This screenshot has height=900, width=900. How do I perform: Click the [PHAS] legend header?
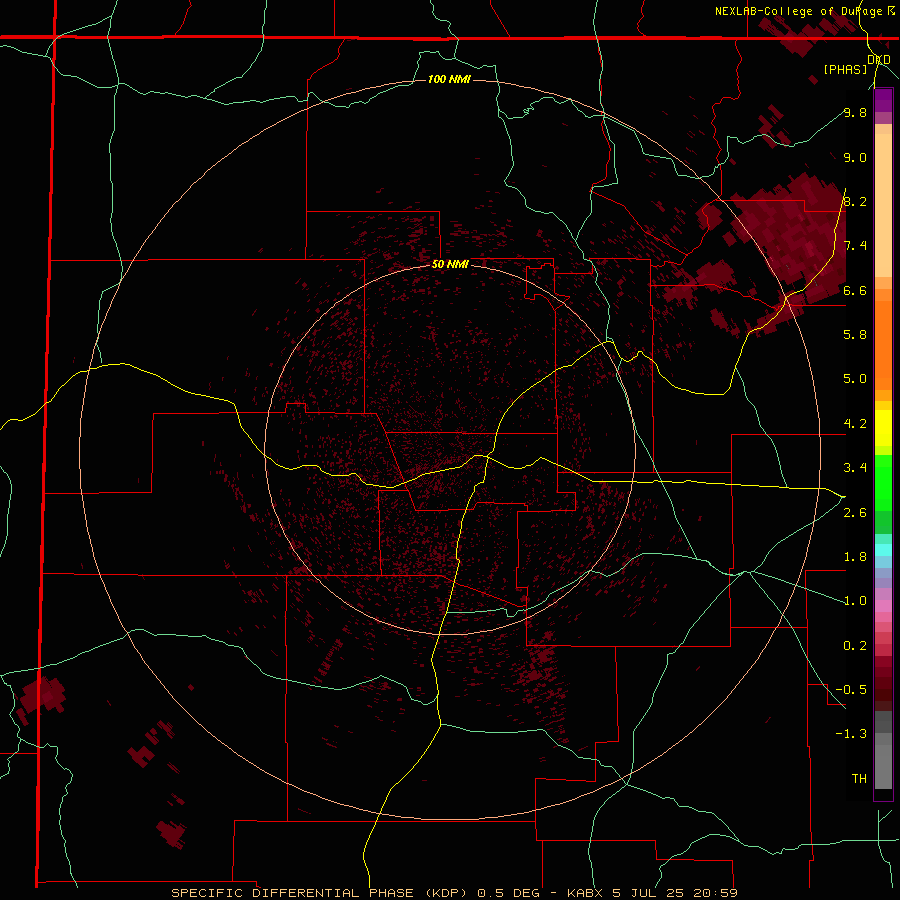point(845,69)
